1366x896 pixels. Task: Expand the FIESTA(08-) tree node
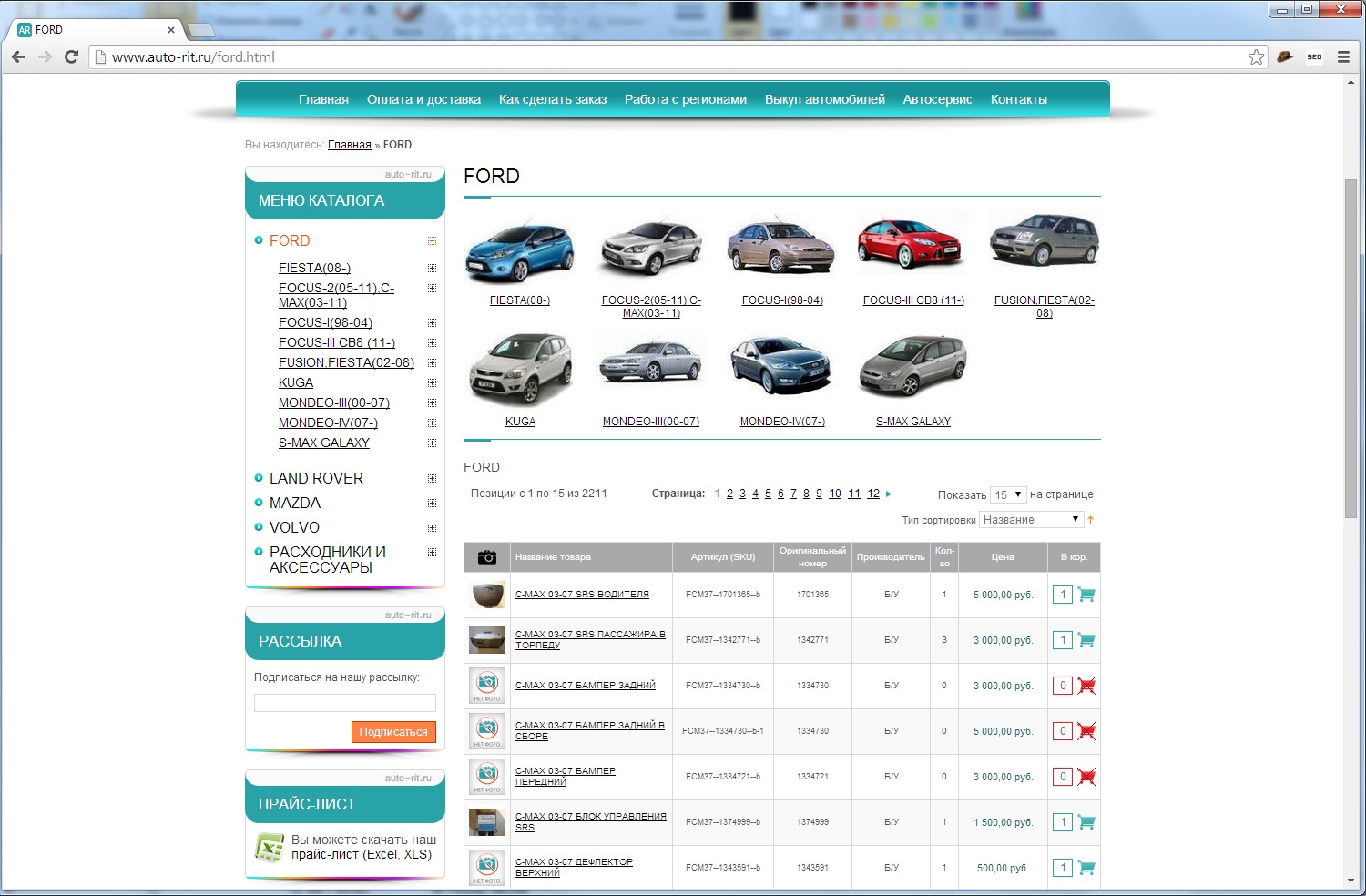(x=432, y=269)
